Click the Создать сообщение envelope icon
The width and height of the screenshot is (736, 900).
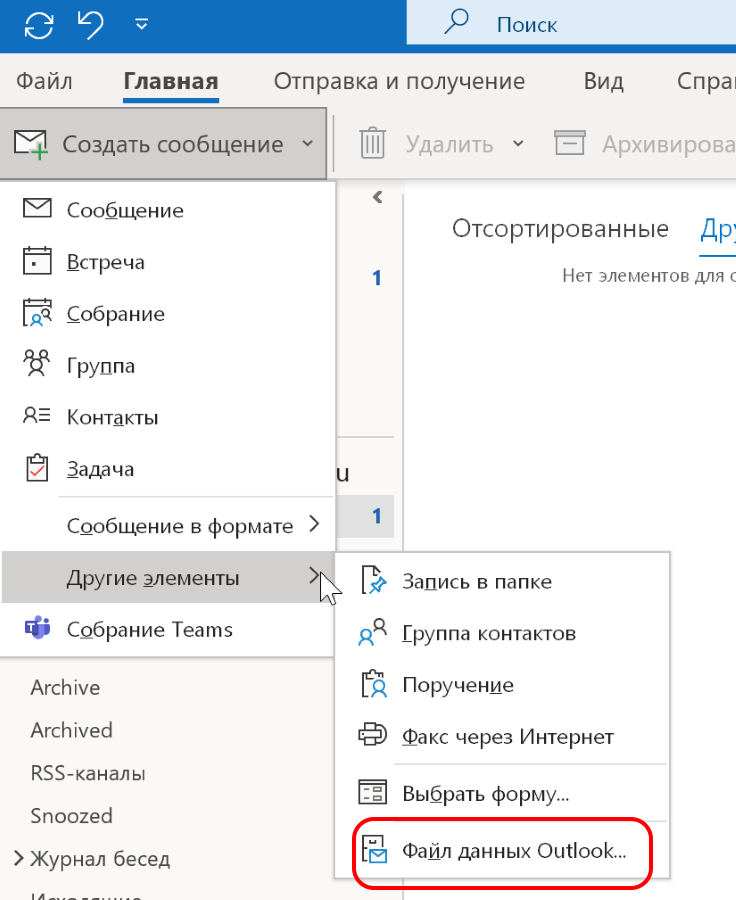point(30,144)
